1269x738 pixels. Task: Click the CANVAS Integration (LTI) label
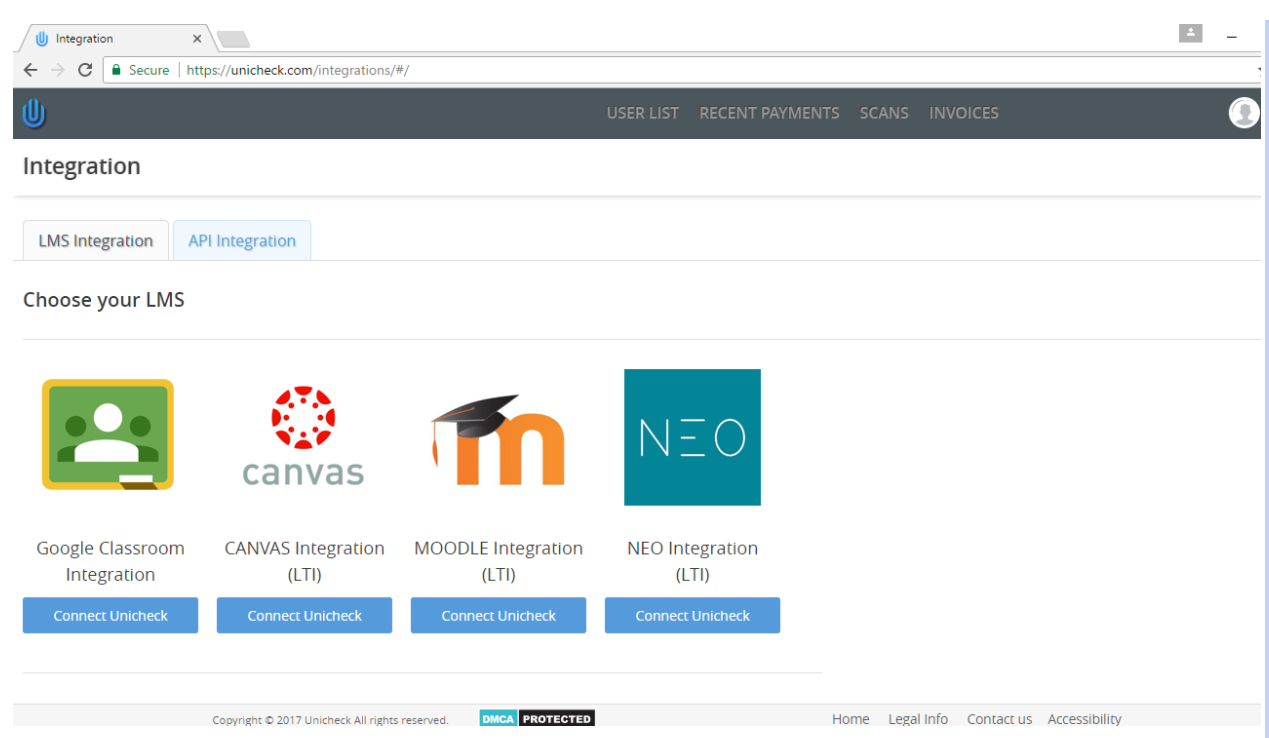[x=304, y=561]
